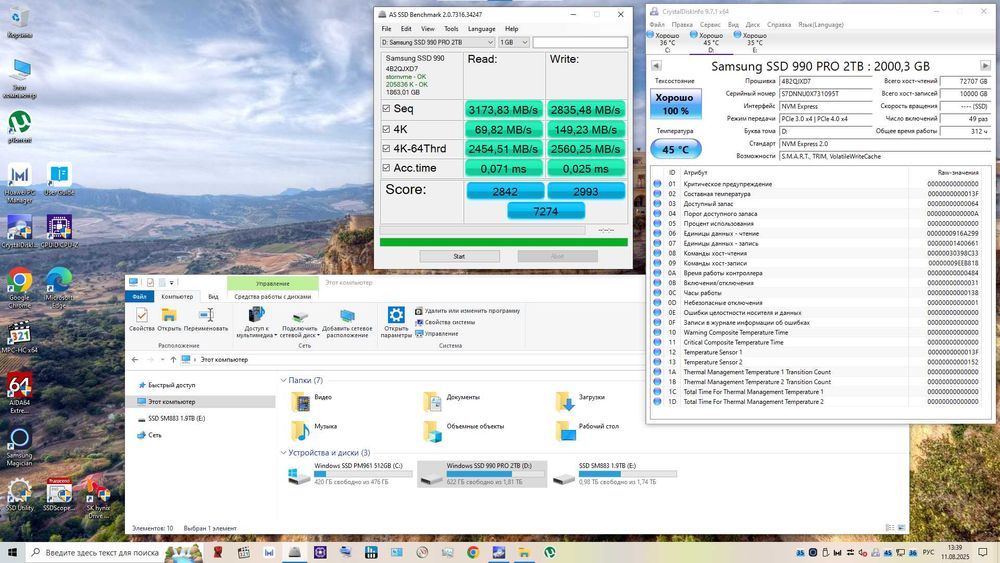The width and height of the screenshot is (1000, 563).
Task: Open recent locations dropdown in Explorer navigation
Action: click(x=162, y=360)
